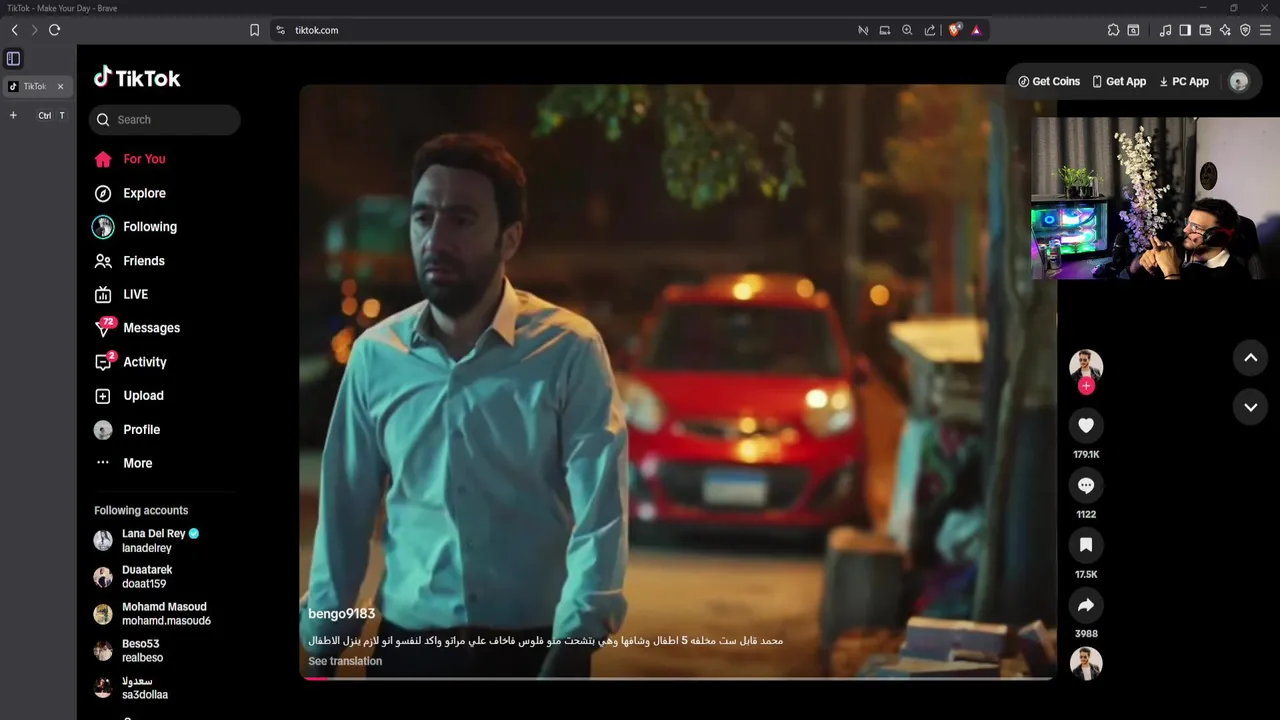1280x720 pixels.
Task: Open creator avatar above like button
Action: tap(1086, 365)
